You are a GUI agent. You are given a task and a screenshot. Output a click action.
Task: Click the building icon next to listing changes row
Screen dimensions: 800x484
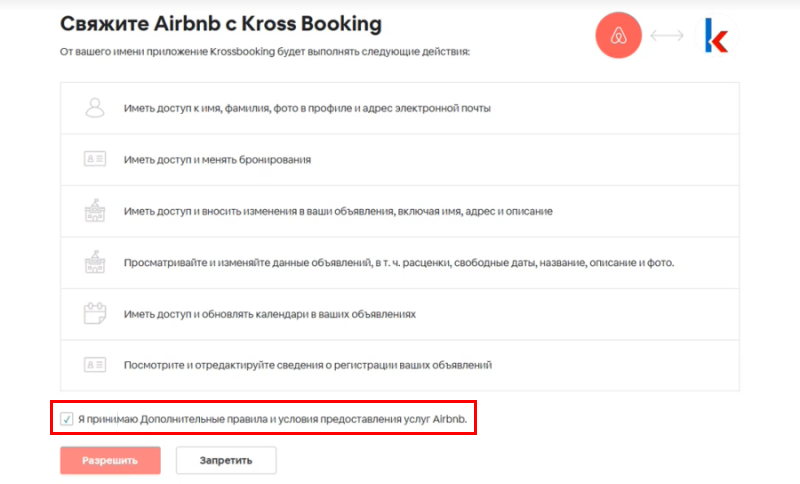tap(95, 211)
